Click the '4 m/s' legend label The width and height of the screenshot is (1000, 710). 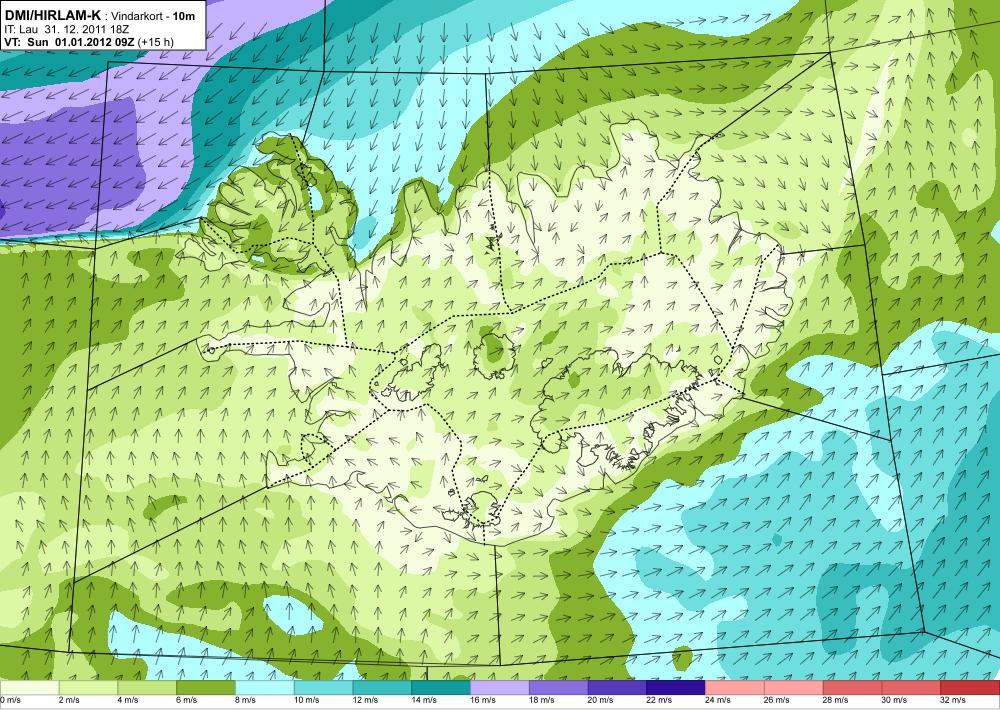(128, 700)
